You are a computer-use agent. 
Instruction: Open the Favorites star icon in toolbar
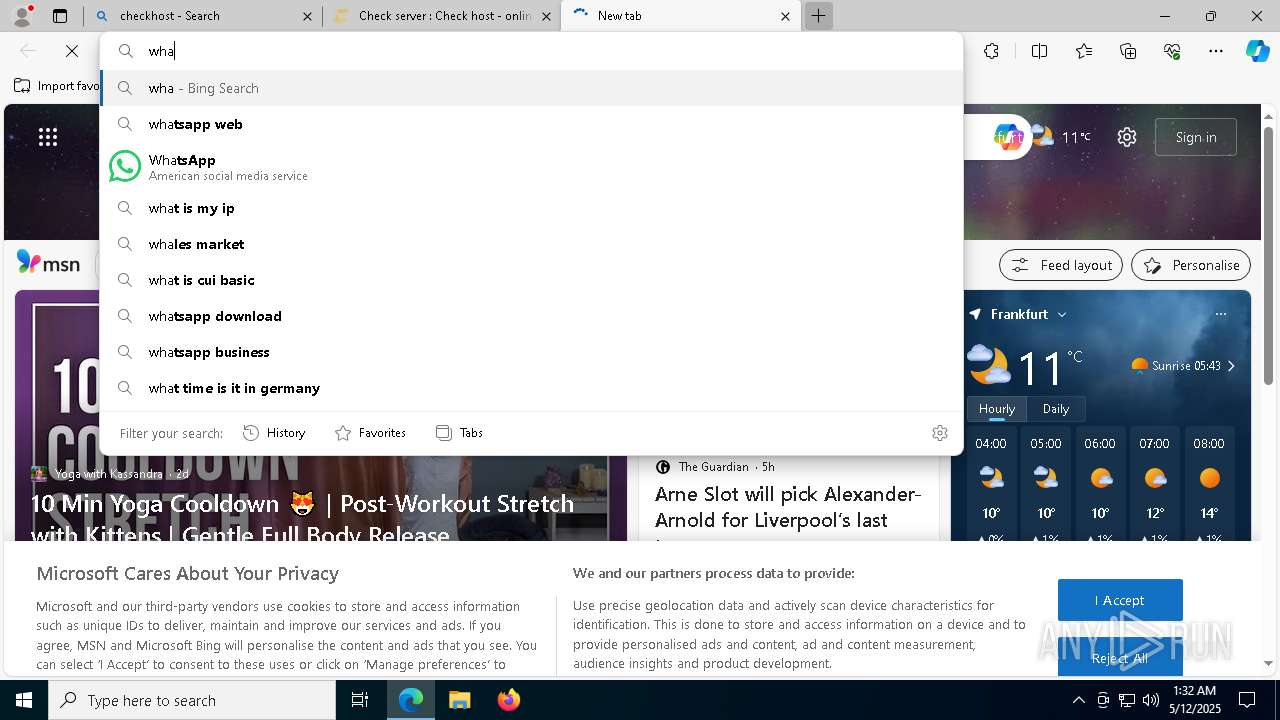[x=1084, y=51]
